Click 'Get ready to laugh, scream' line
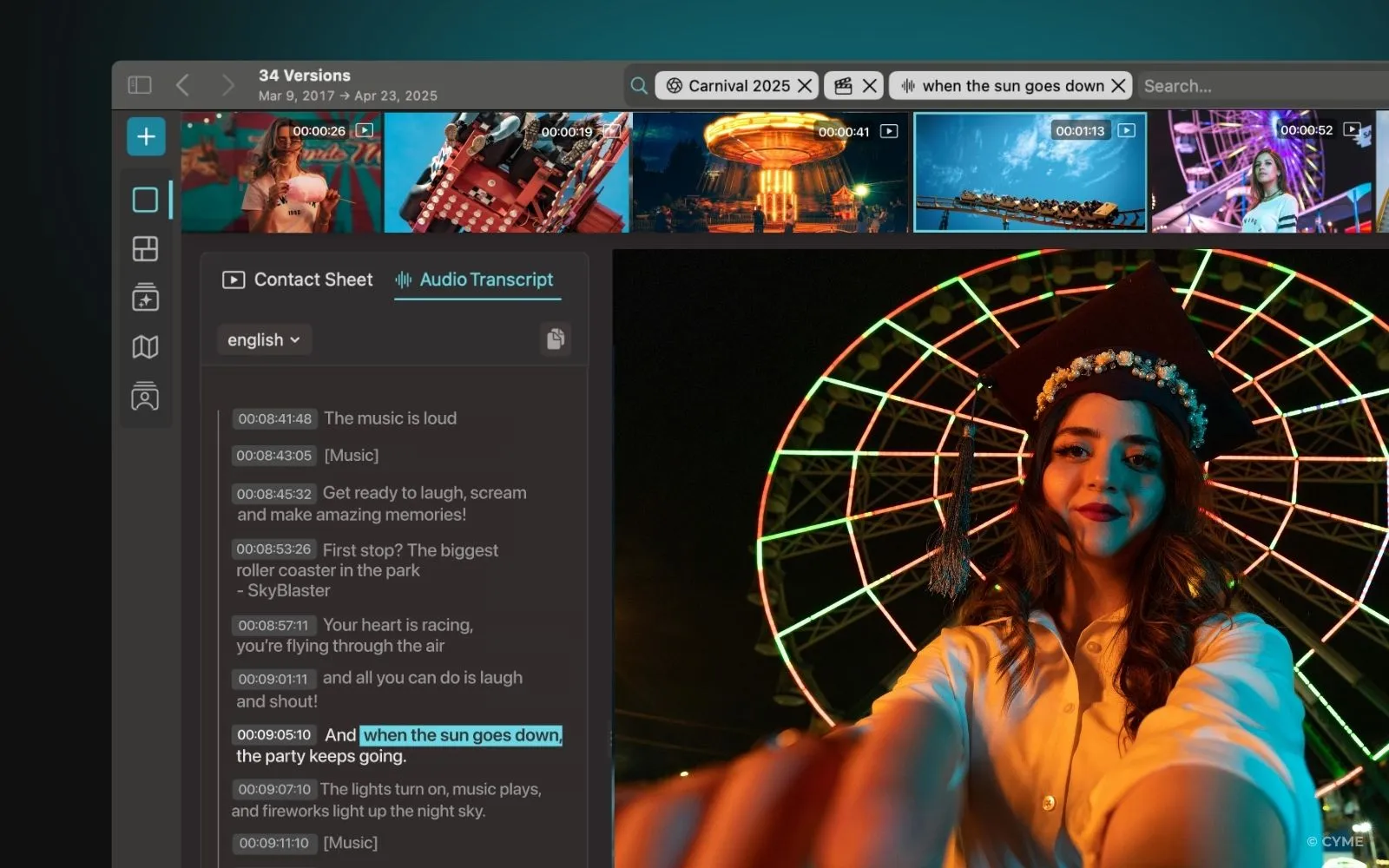 click(425, 492)
